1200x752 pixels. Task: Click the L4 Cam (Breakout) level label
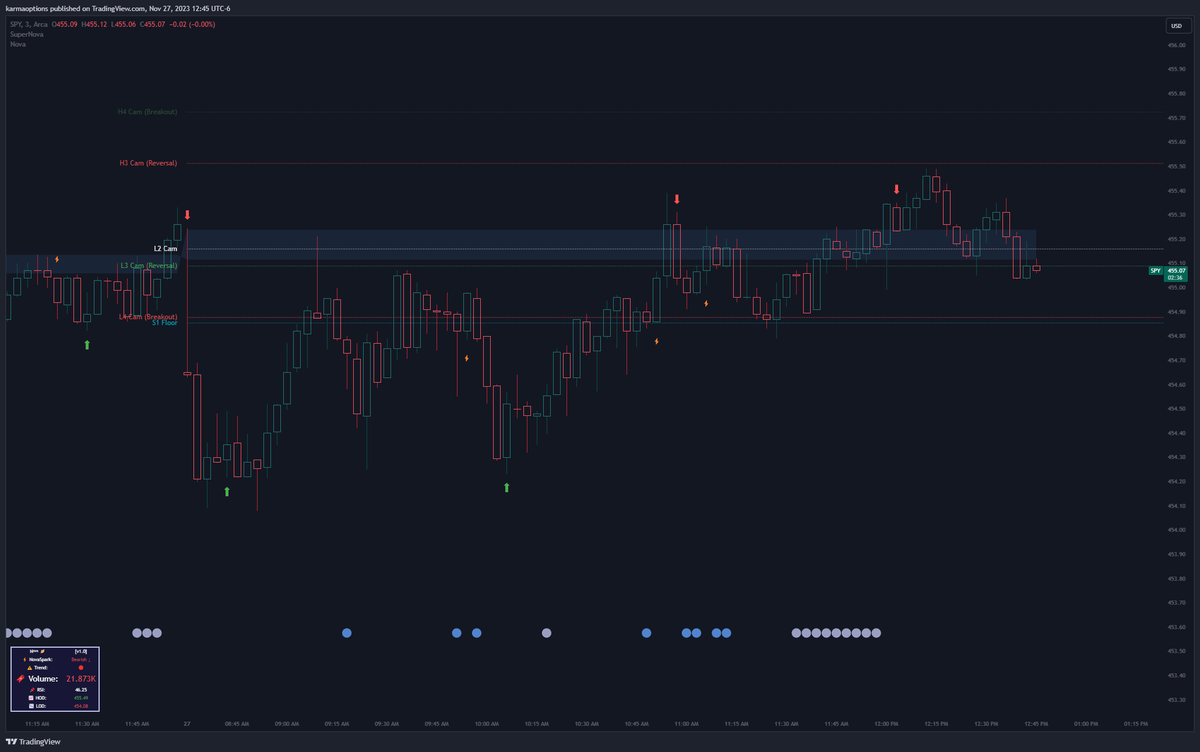[148, 316]
